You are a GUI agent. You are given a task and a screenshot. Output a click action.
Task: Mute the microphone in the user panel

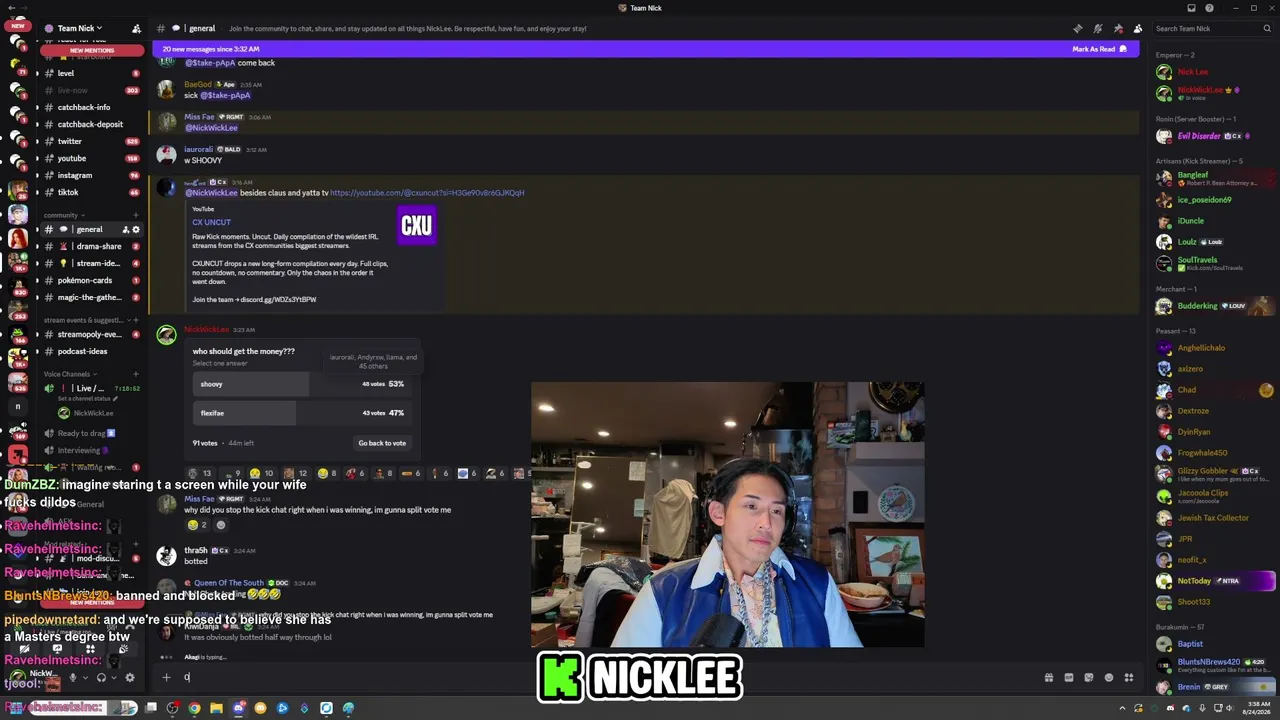point(72,677)
